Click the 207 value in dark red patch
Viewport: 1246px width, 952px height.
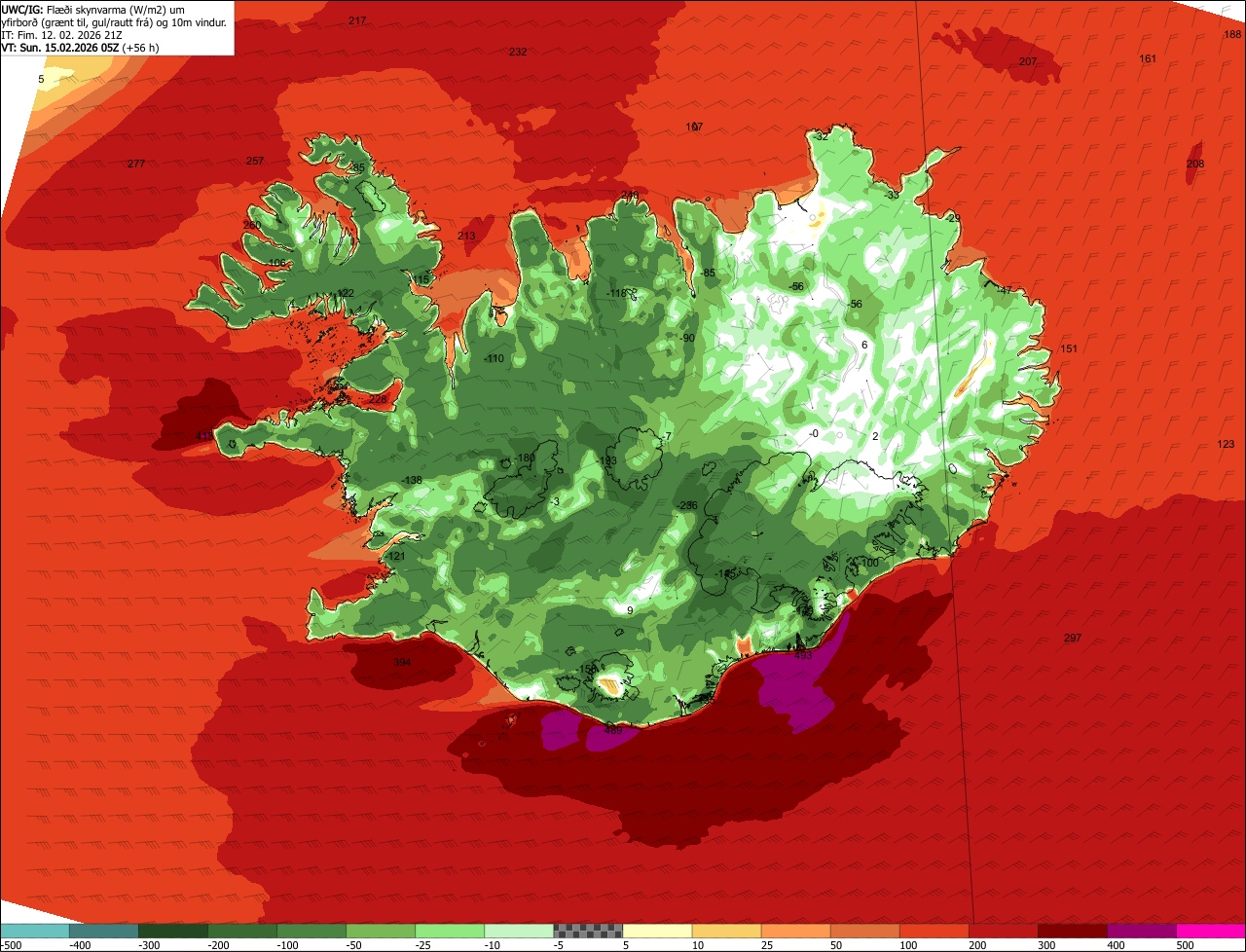(1028, 61)
